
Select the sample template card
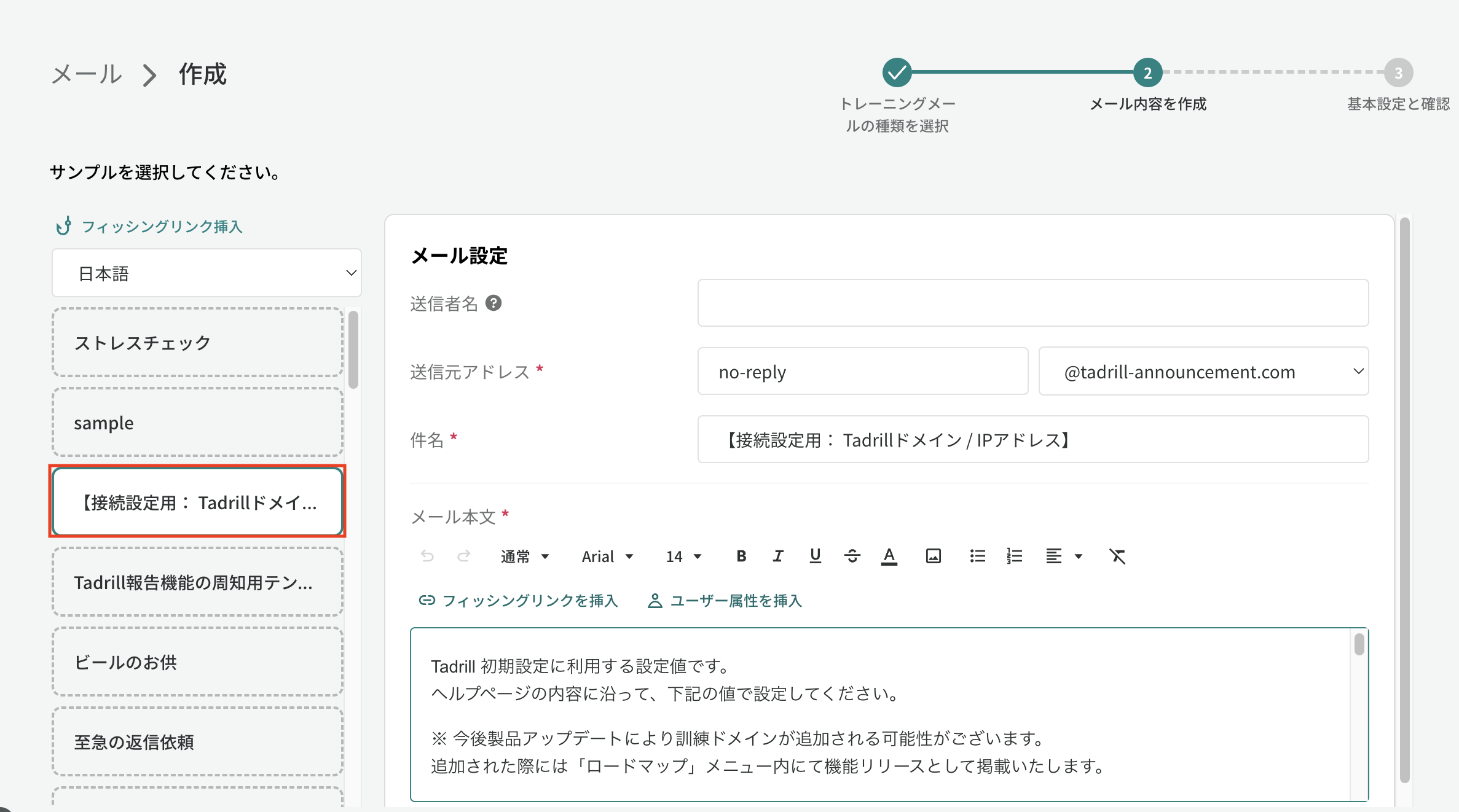pyautogui.click(x=197, y=422)
